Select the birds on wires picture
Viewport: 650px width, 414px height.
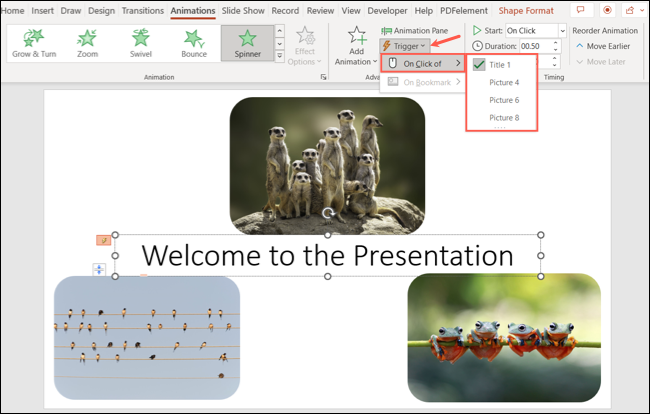(147, 338)
